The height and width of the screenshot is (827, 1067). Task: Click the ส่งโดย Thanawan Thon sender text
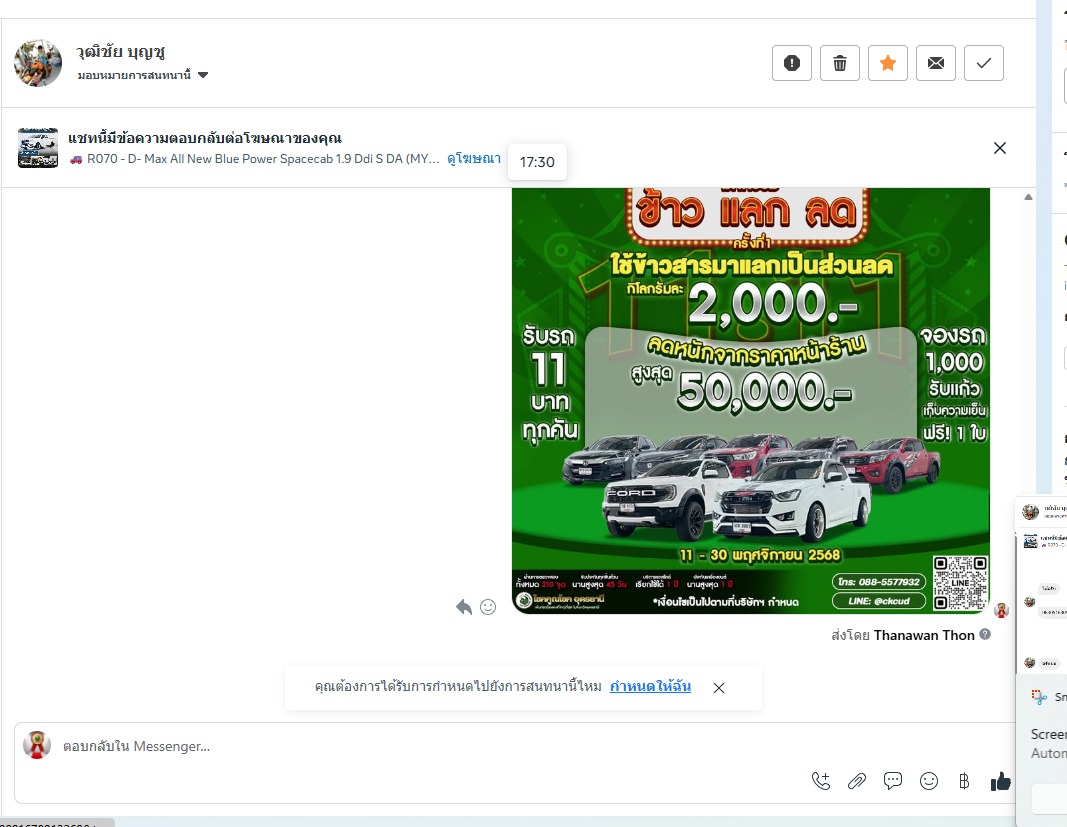coord(902,635)
